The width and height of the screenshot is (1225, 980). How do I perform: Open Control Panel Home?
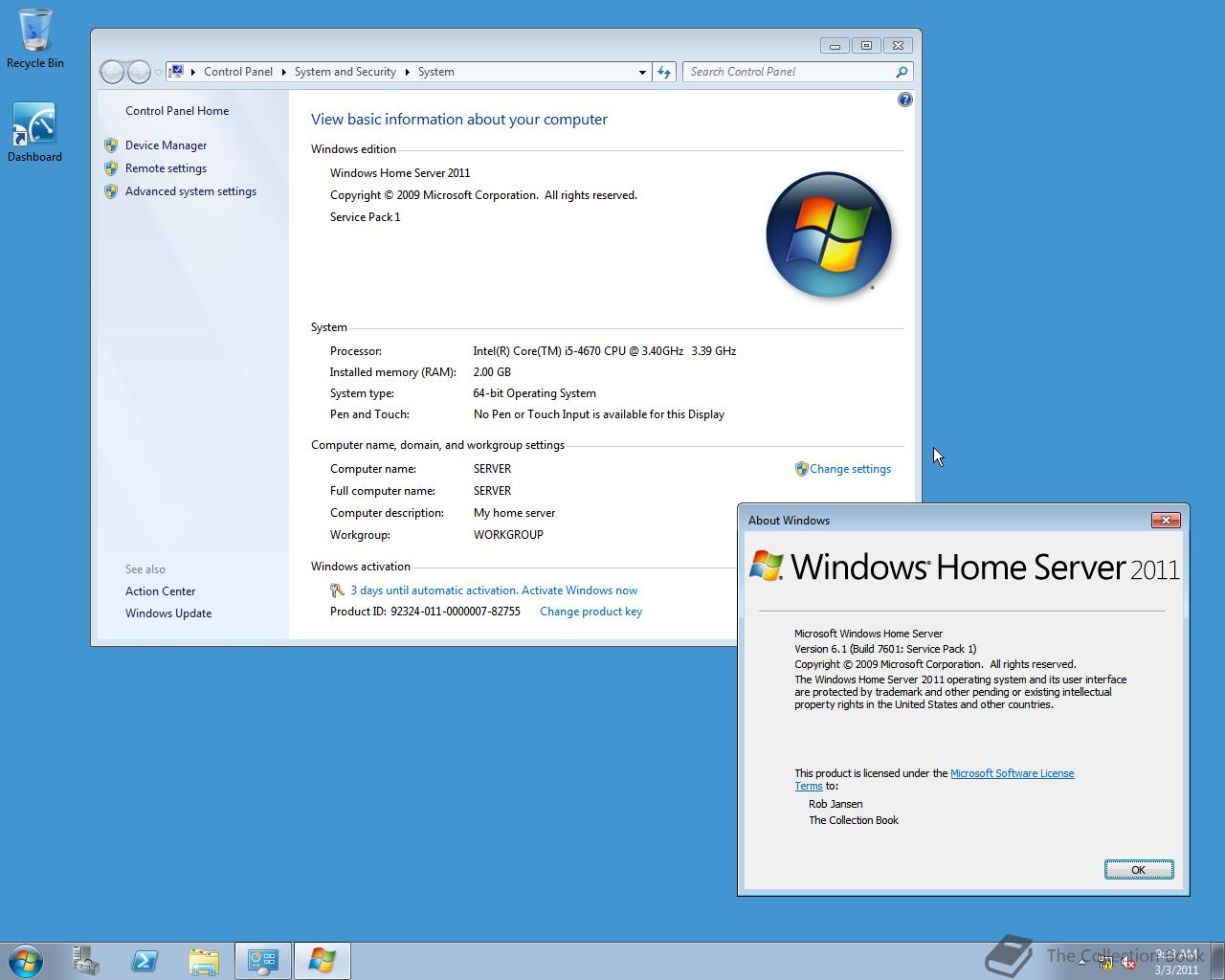pyautogui.click(x=177, y=111)
